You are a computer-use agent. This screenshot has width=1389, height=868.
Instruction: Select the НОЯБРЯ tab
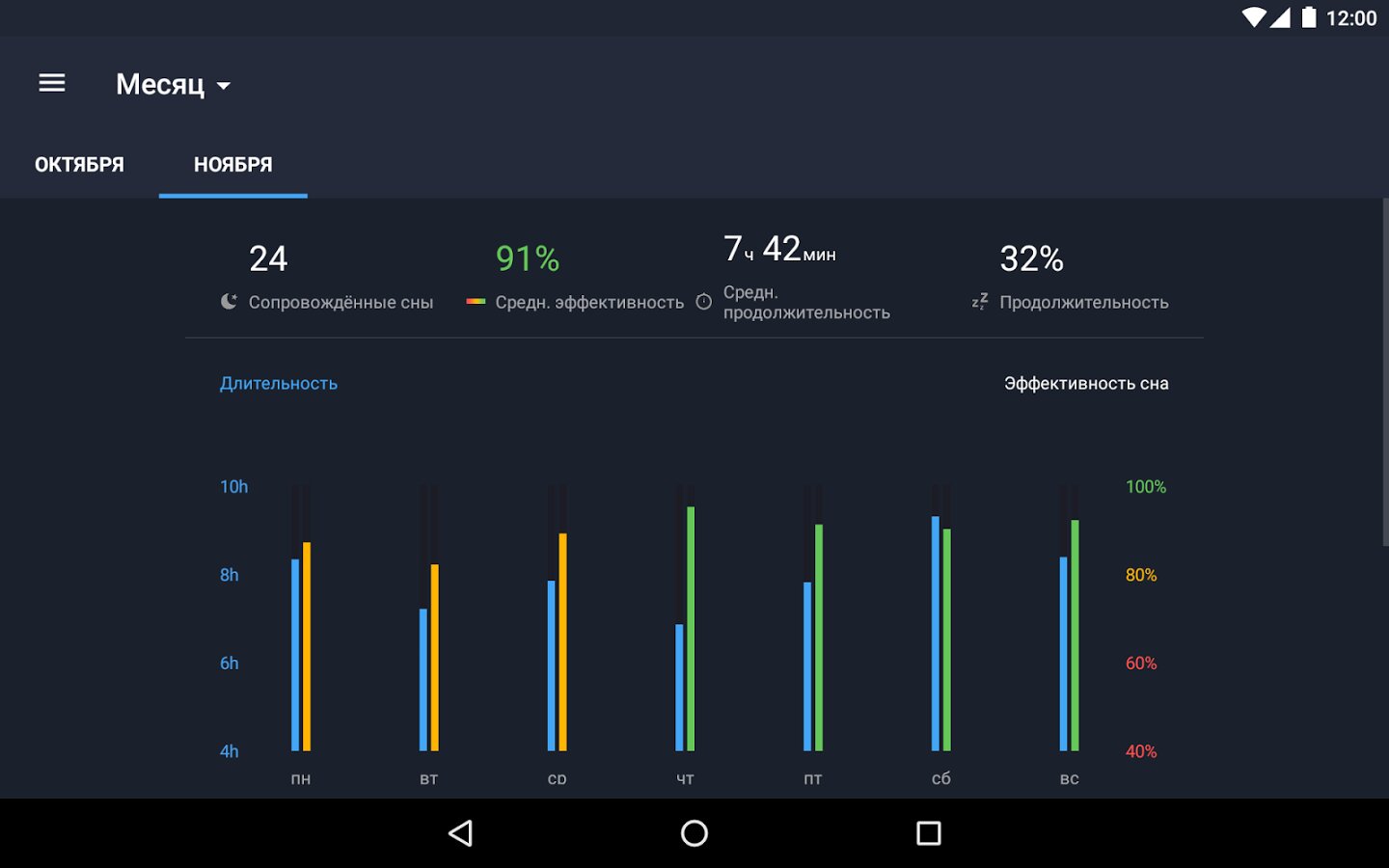[x=232, y=165]
